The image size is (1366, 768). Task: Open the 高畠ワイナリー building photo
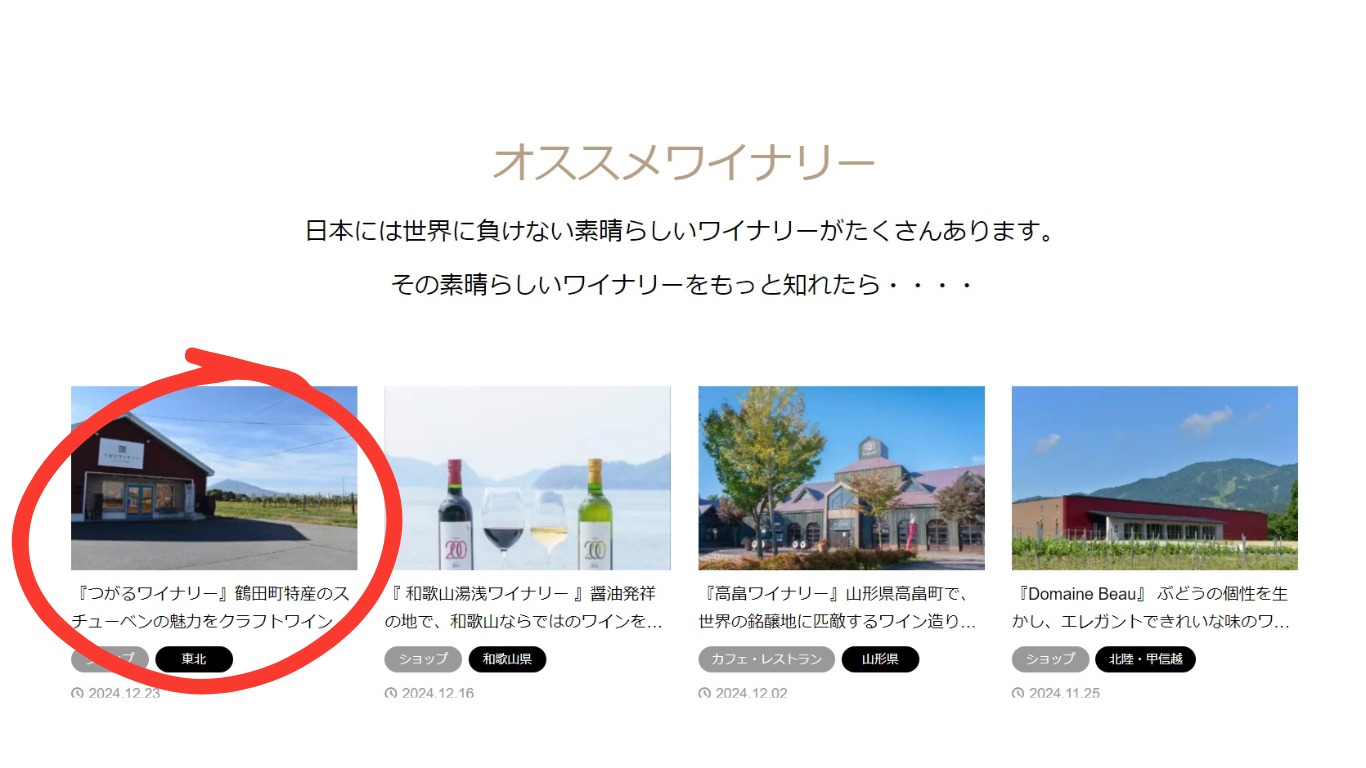841,478
